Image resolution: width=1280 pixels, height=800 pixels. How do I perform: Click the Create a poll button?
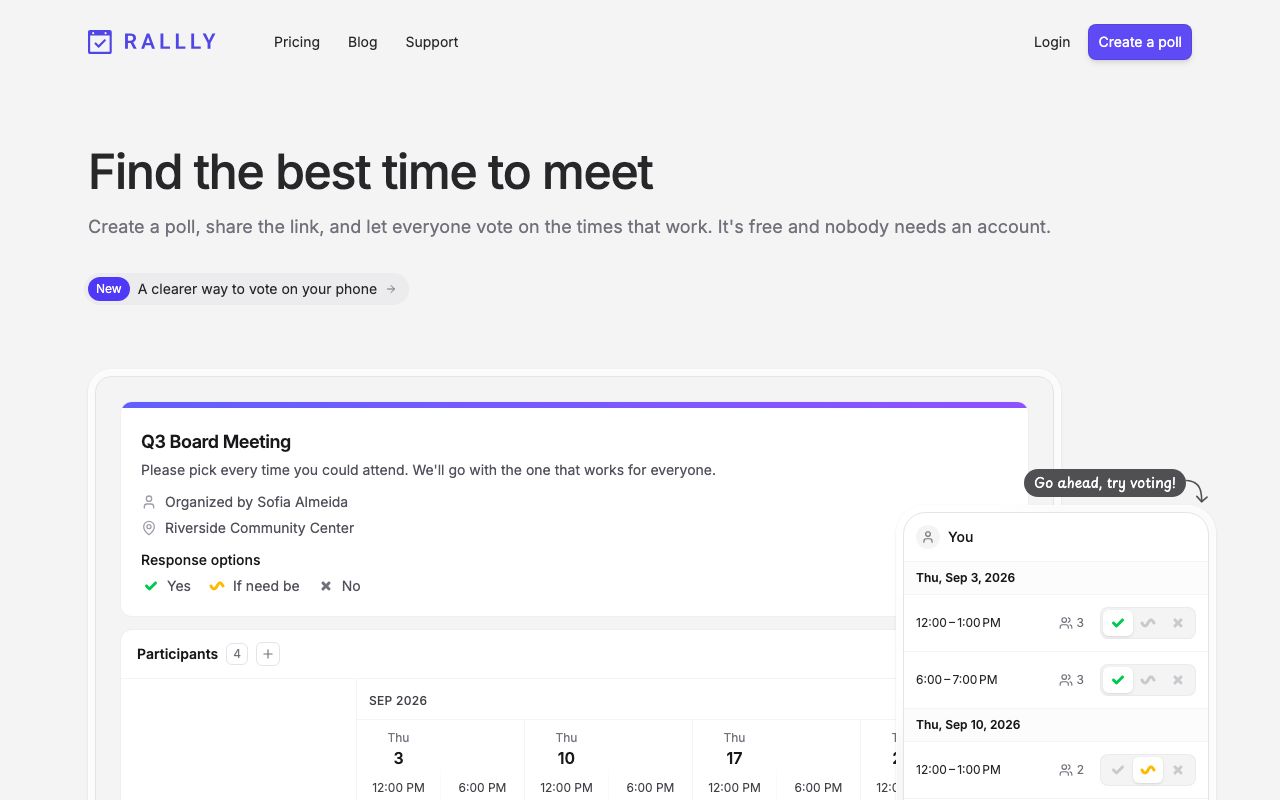[x=1140, y=42]
